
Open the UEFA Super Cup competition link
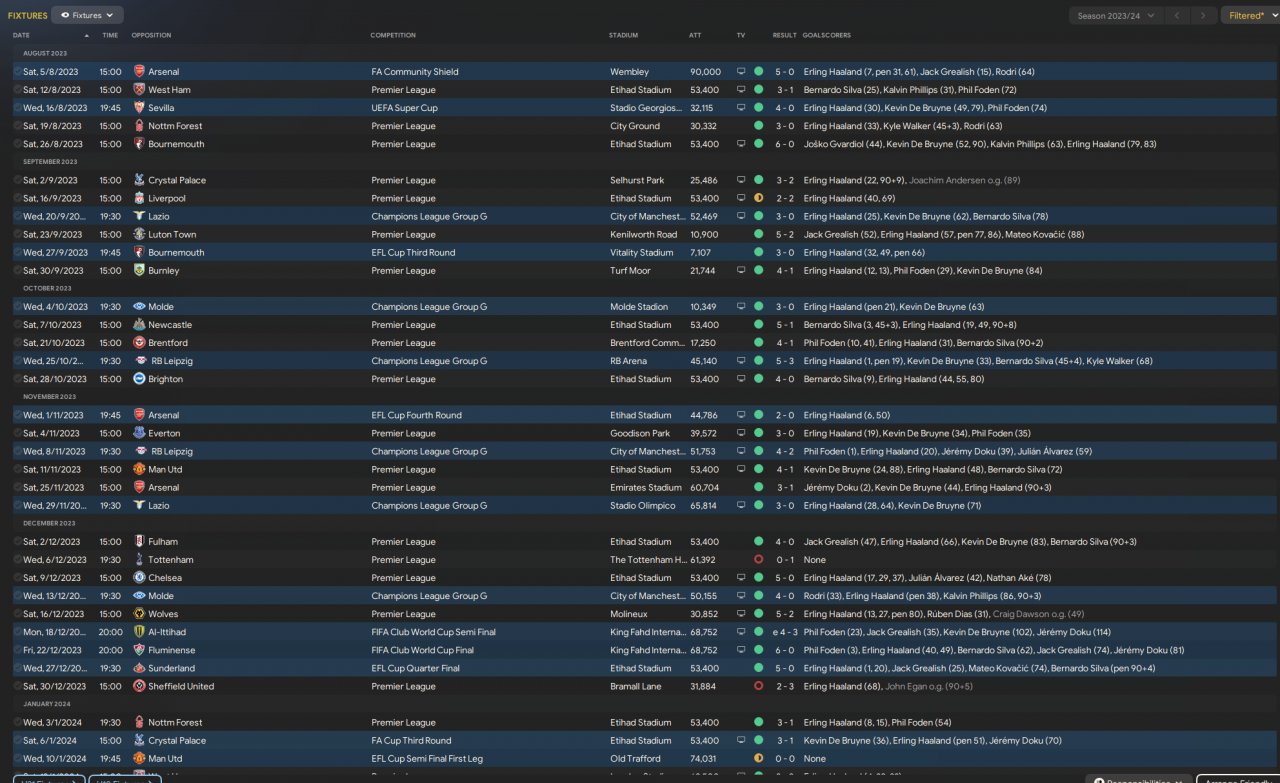tap(404, 108)
